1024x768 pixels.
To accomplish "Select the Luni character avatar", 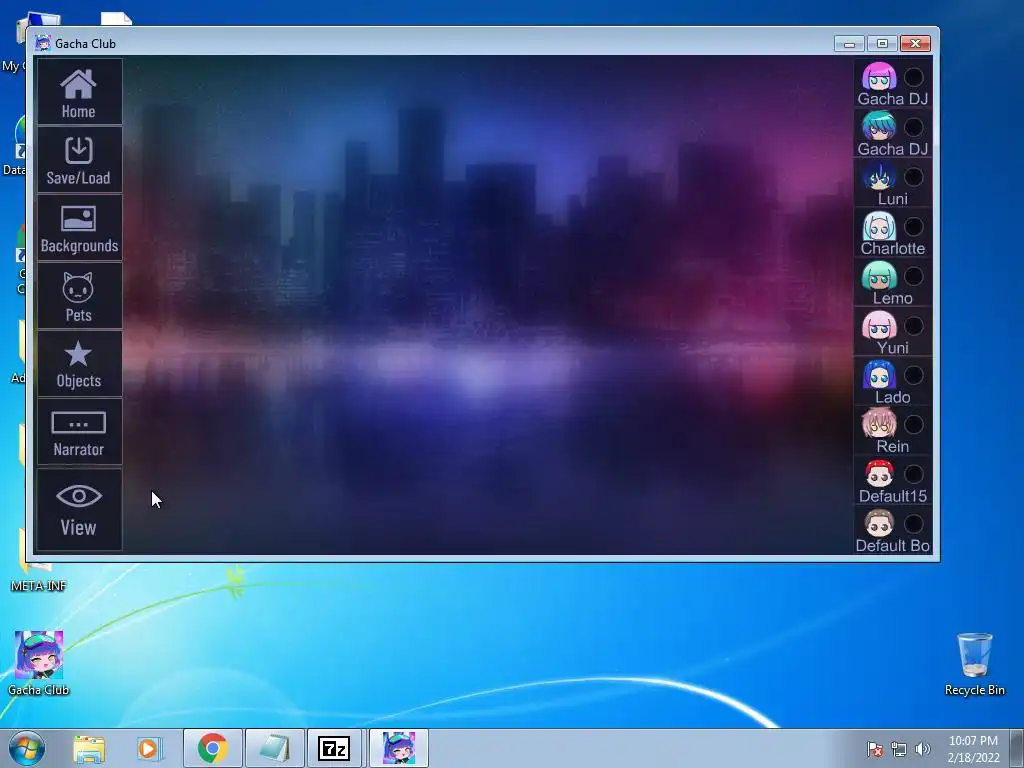I will click(879, 176).
